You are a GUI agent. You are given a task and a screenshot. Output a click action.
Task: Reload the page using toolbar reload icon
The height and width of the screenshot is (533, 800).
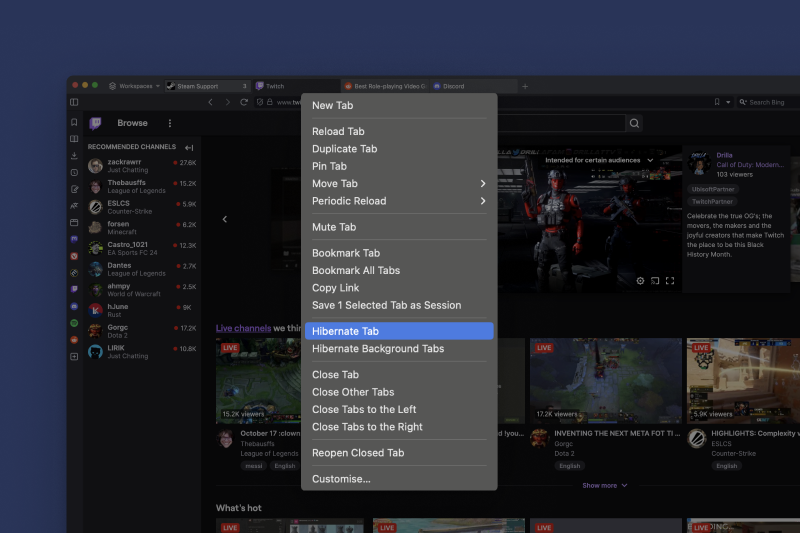(244, 102)
